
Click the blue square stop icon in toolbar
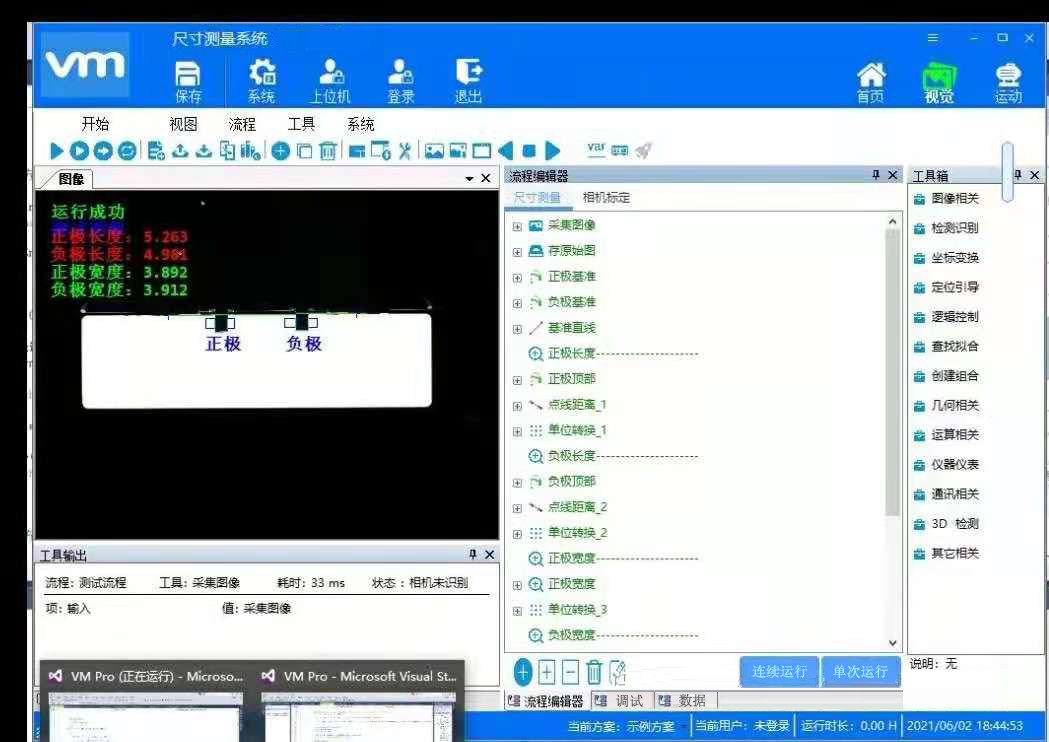[x=529, y=151]
